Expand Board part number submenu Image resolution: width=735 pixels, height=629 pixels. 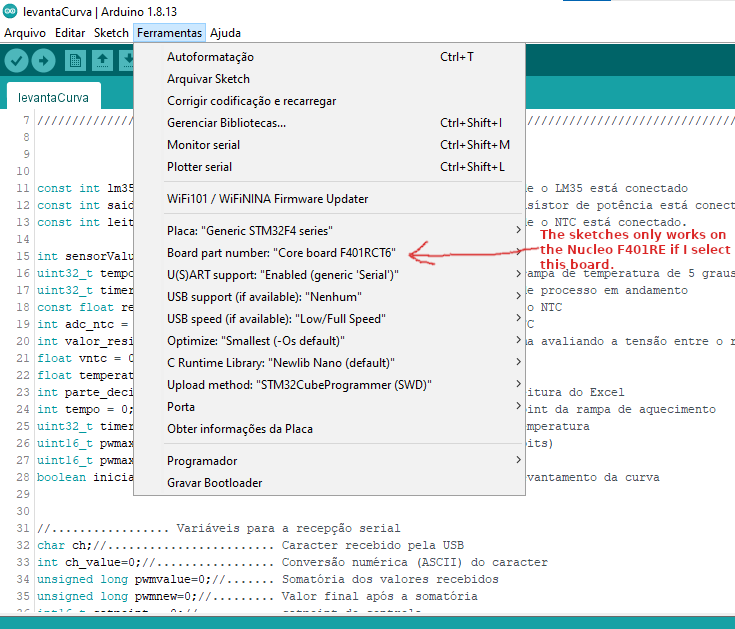(x=329, y=253)
